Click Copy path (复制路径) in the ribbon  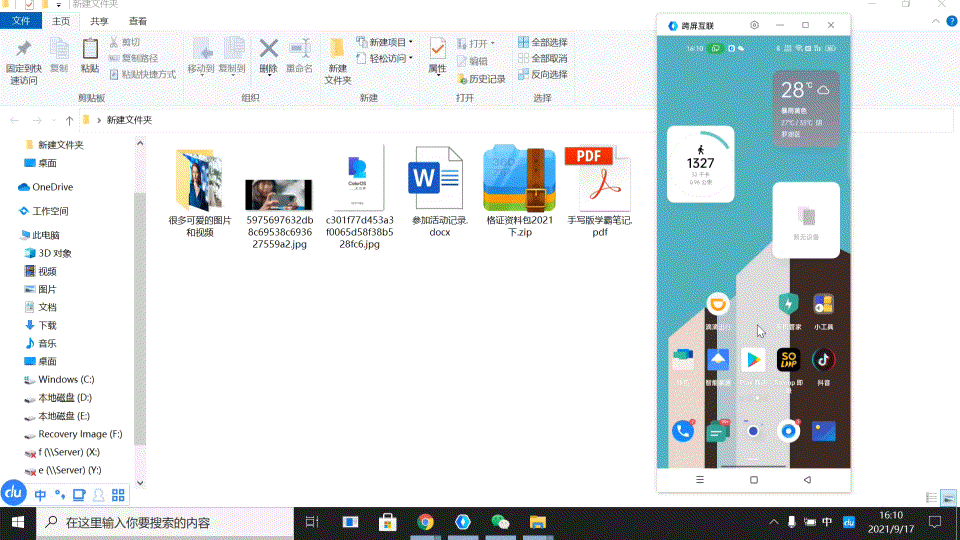click(133, 58)
